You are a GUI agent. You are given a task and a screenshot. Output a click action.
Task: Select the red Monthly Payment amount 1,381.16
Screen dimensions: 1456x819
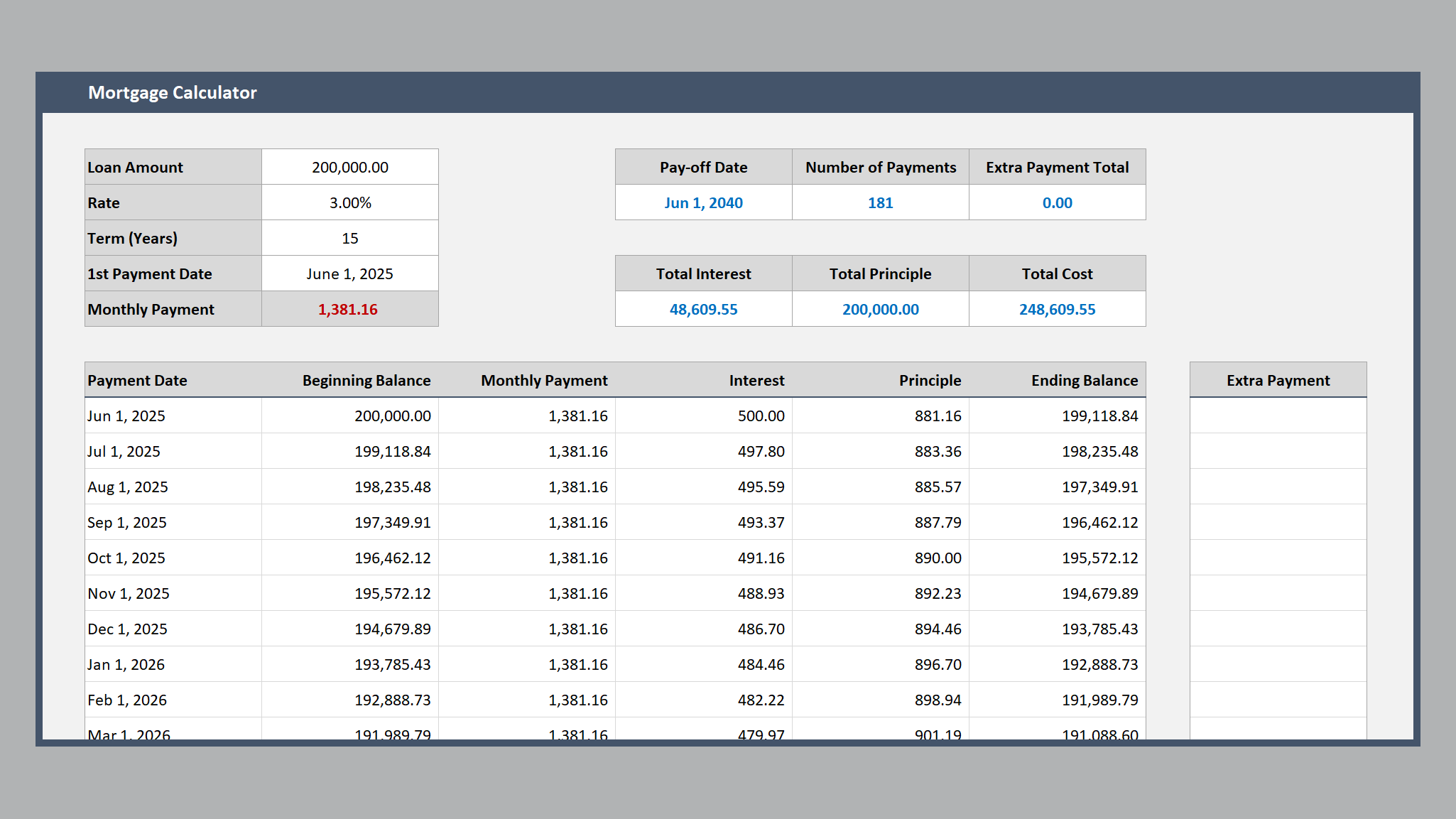click(x=350, y=309)
